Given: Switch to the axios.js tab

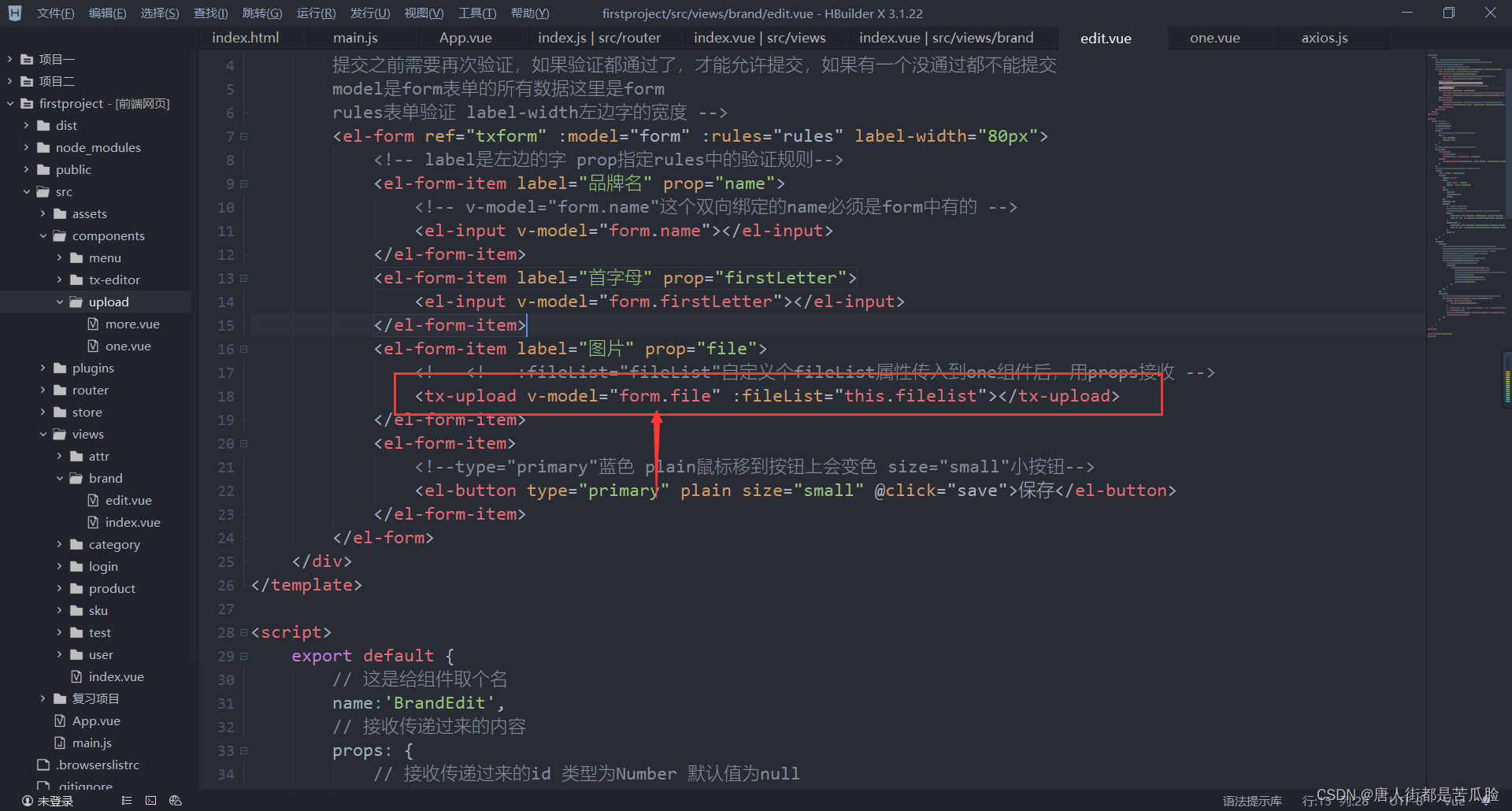Looking at the screenshot, I should tap(1325, 38).
